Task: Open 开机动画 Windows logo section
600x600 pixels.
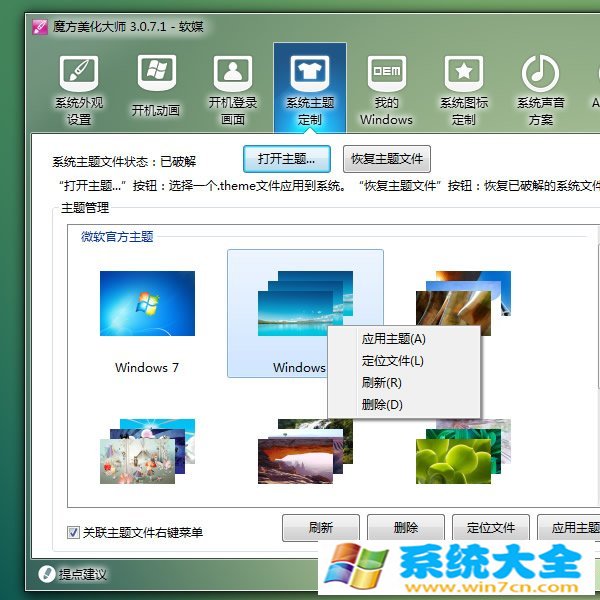Action: (x=156, y=86)
